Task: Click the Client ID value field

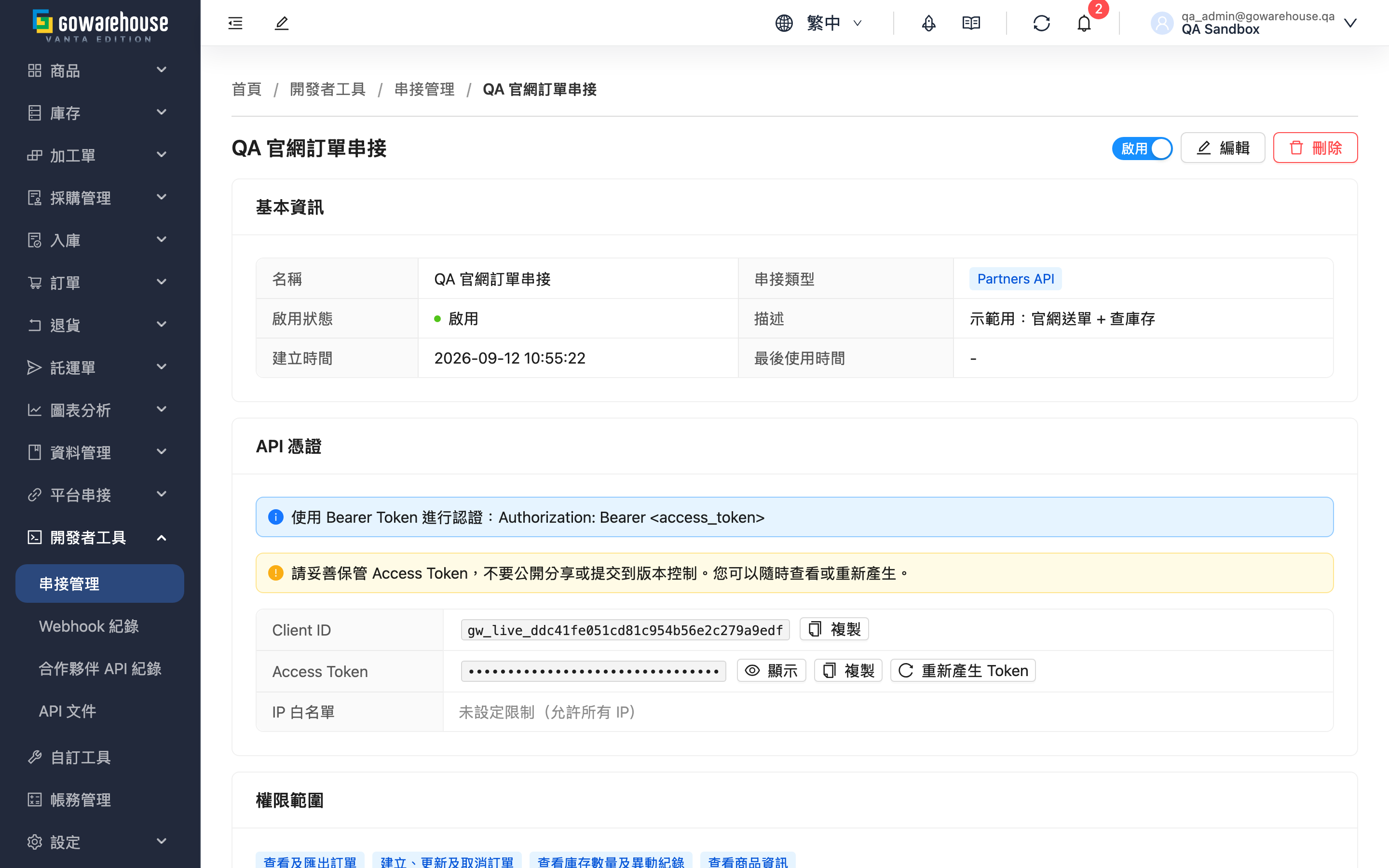Action: tap(625, 630)
